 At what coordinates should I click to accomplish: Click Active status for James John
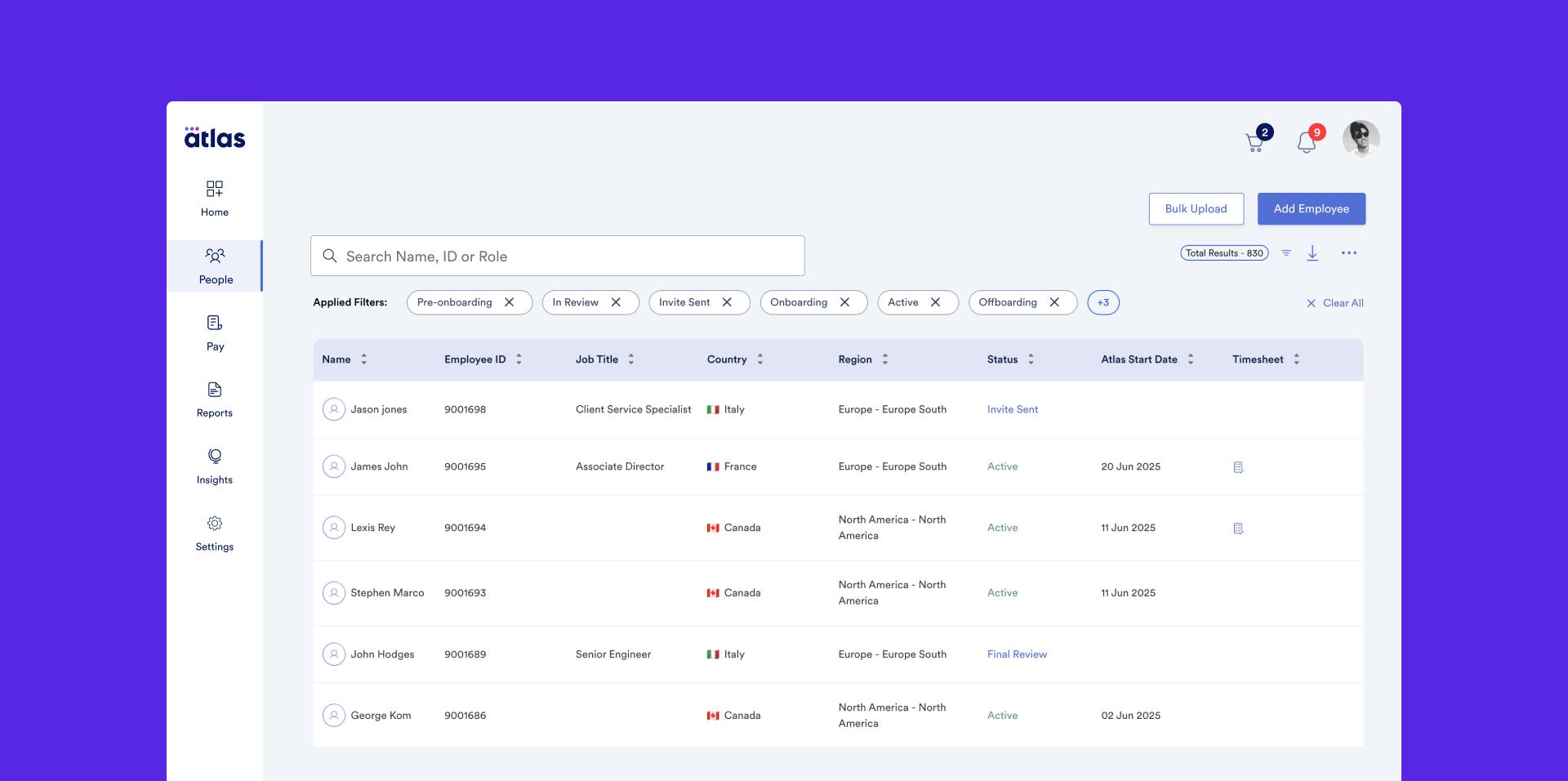coord(1002,466)
